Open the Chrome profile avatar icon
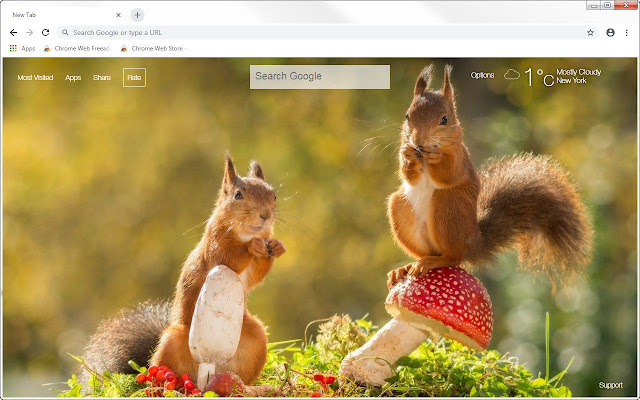Viewport: 640px width, 400px height. coord(610,33)
